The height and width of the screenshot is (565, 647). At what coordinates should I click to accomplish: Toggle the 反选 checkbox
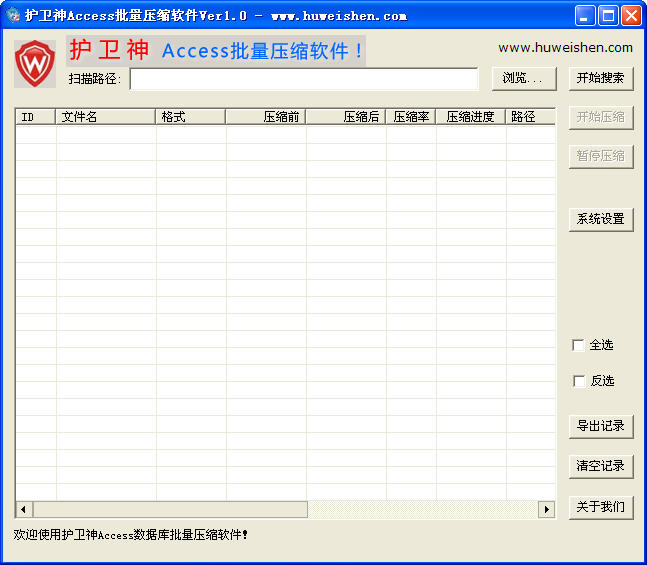(x=578, y=381)
